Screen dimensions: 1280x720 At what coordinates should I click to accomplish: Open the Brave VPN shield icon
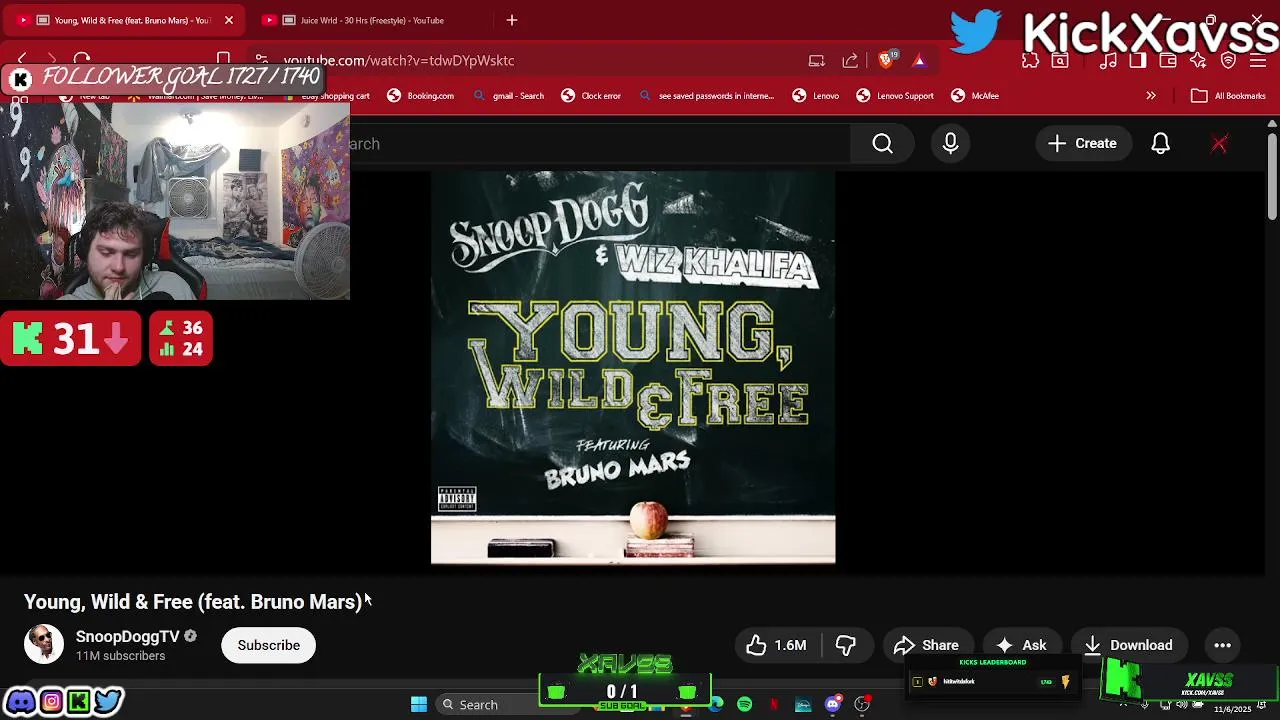click(1229, 61)
